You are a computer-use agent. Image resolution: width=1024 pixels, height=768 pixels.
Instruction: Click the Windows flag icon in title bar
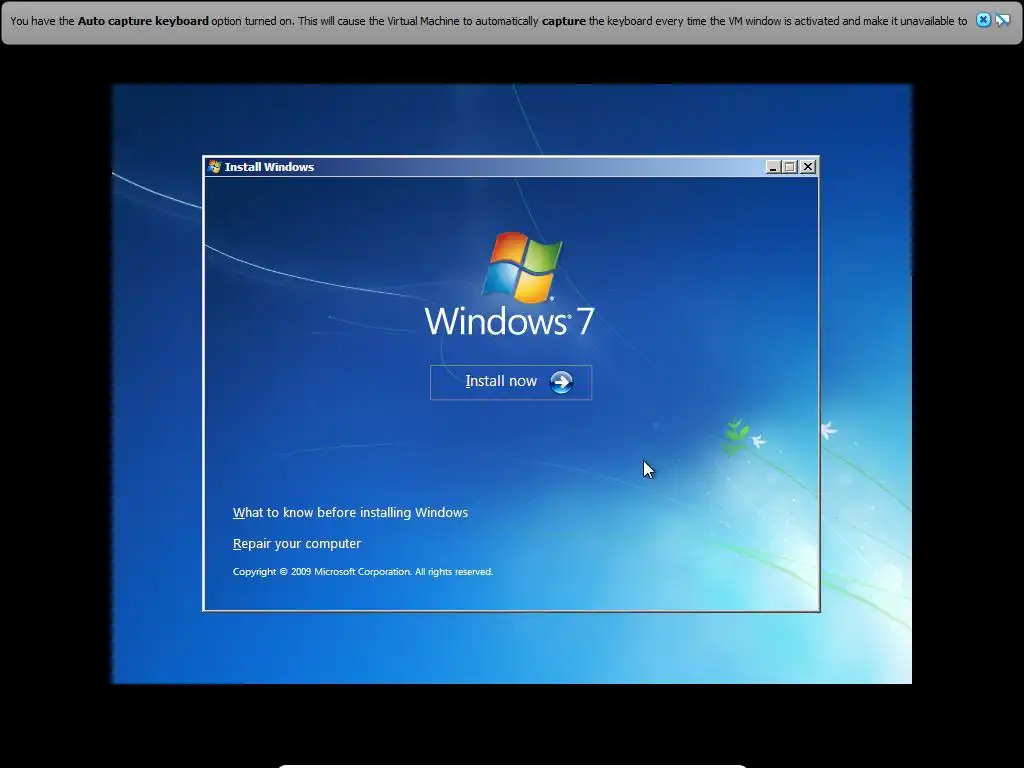(214, 167)
